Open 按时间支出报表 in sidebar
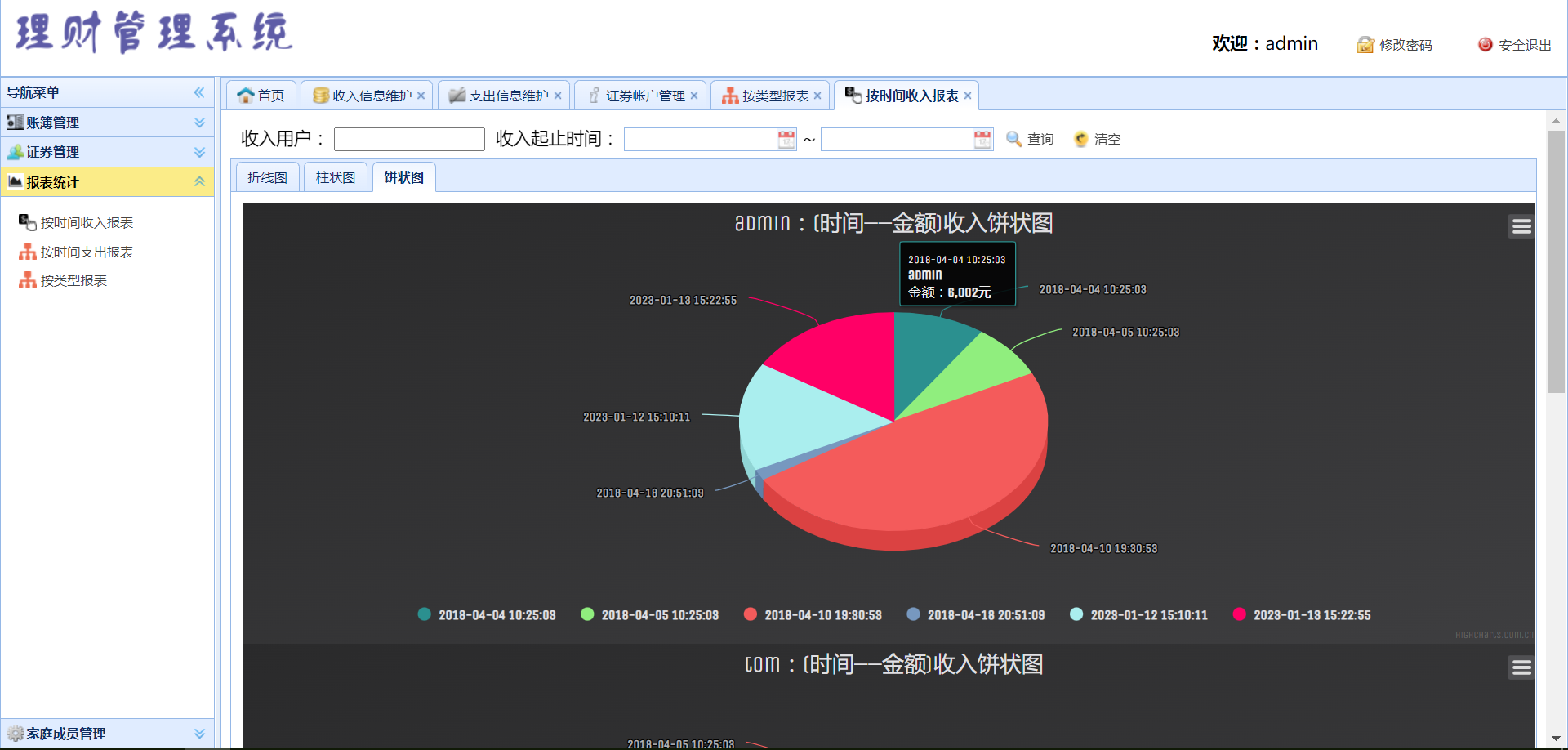Viewport: 1568px width, 750px height. 76,252
